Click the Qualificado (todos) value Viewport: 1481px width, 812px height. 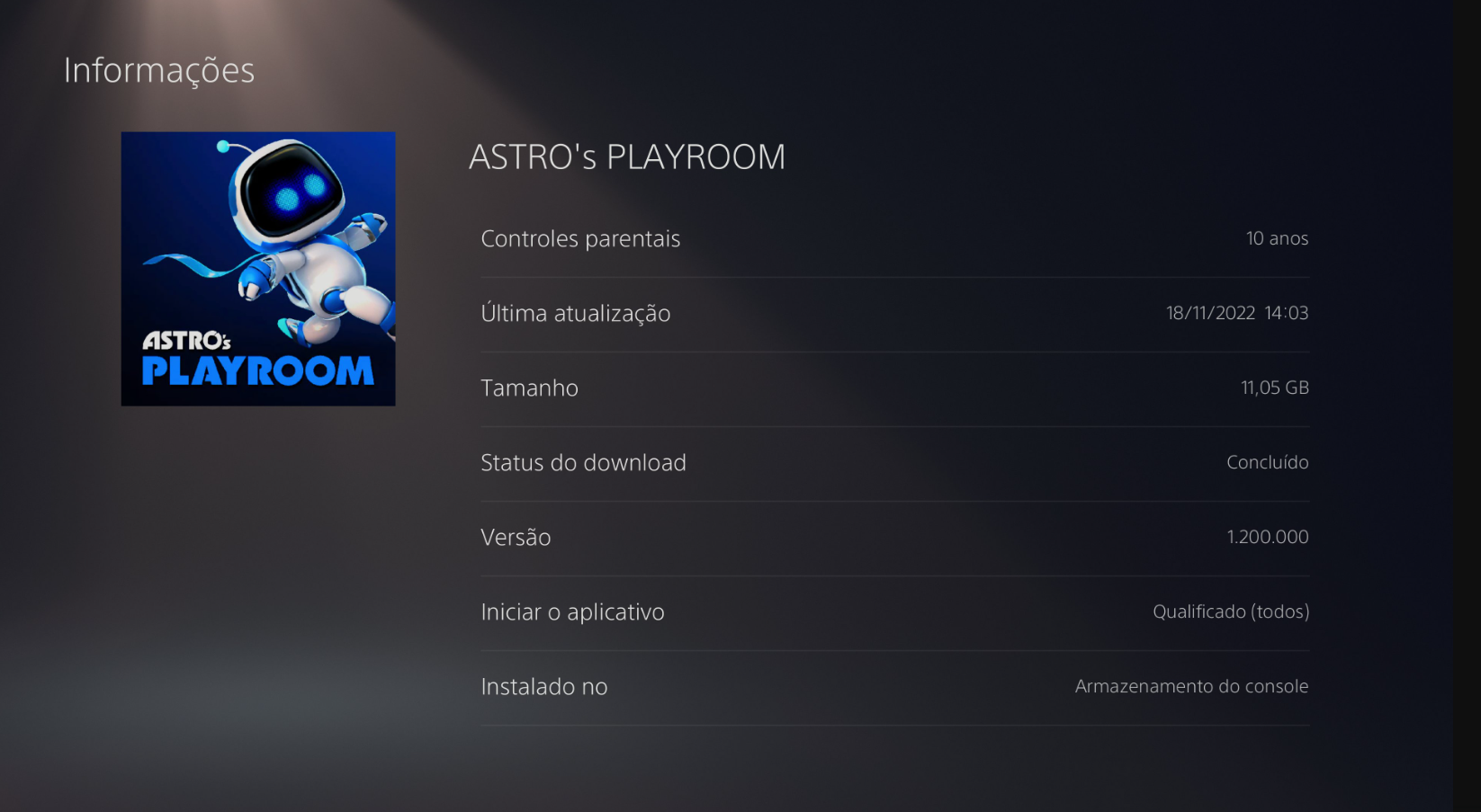click(x=1231, y=611)
